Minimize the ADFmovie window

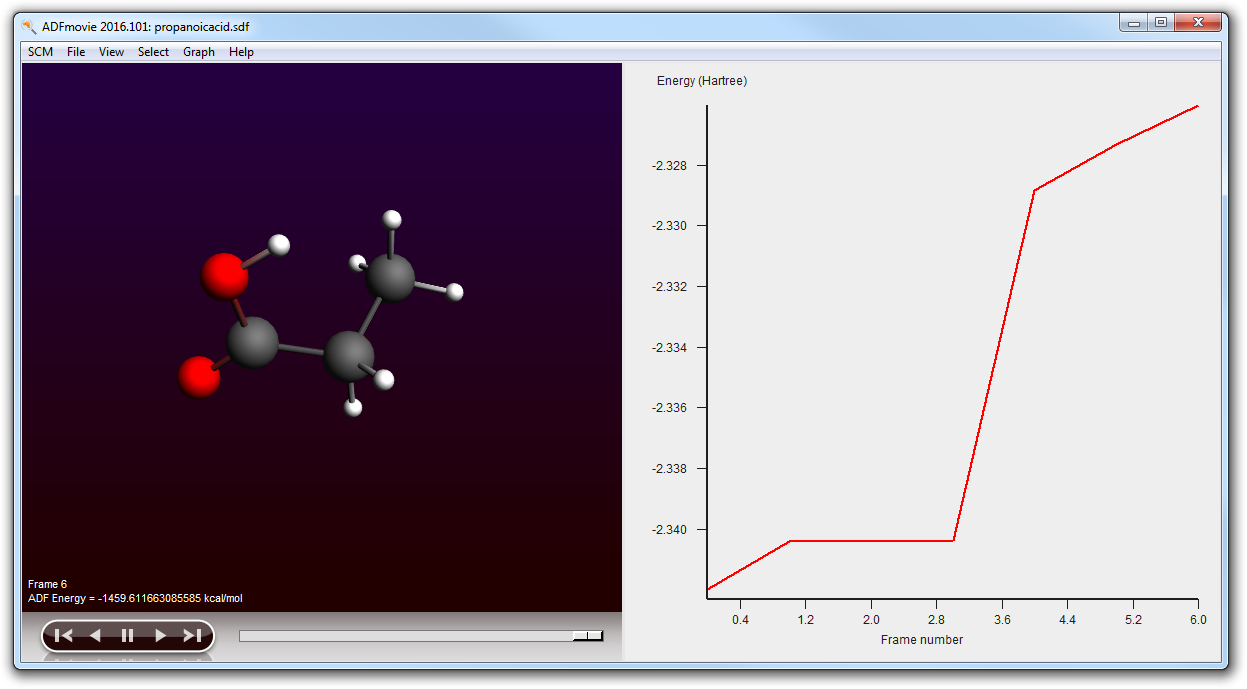point(1133,22)
